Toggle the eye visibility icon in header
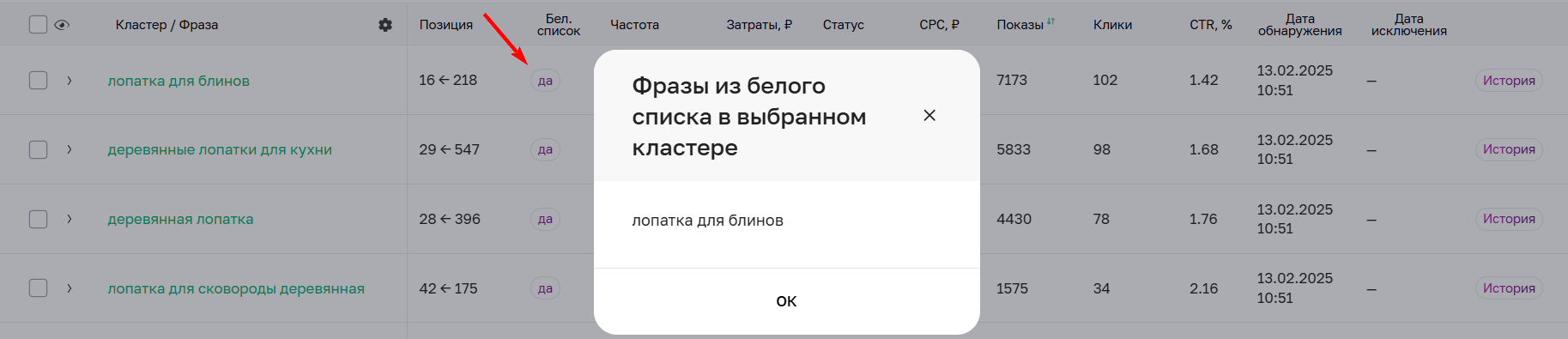1568x339 pixels. tap(62, 25)
